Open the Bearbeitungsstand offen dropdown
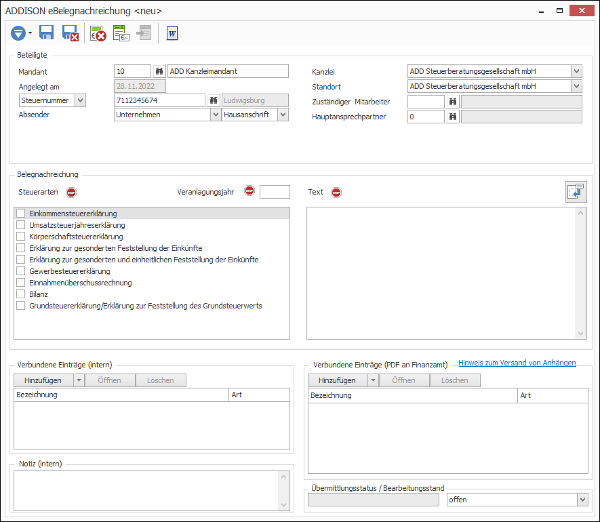Image resolution: width=600 pixels, height=522 pixels. 582,499
